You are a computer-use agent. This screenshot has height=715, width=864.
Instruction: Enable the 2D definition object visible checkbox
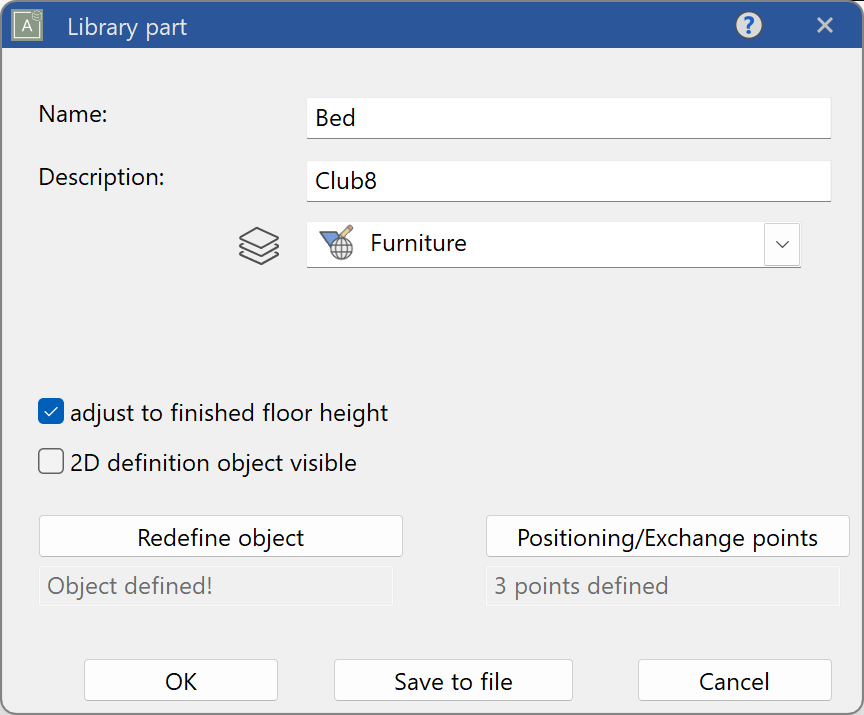pyautogui.click(x=50, y=461)
